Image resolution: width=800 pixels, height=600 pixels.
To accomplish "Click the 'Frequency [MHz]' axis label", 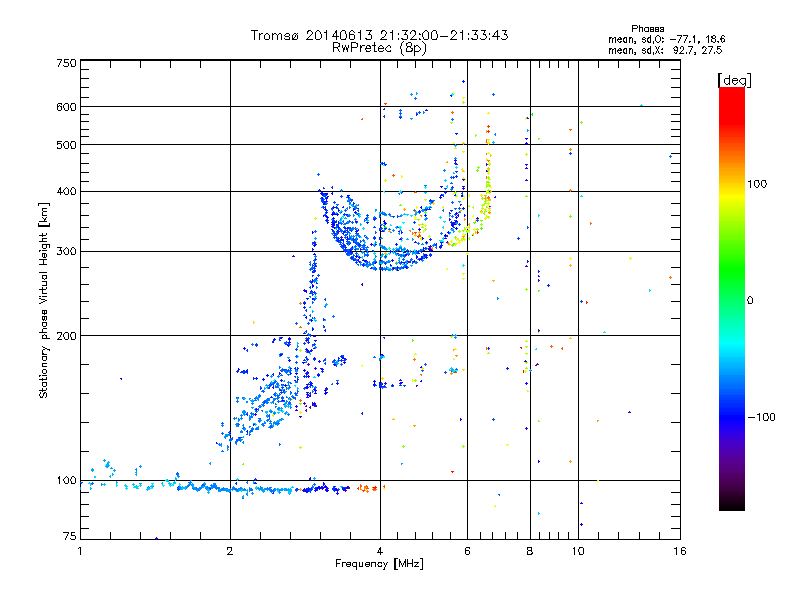I will (x=379, y=564).
